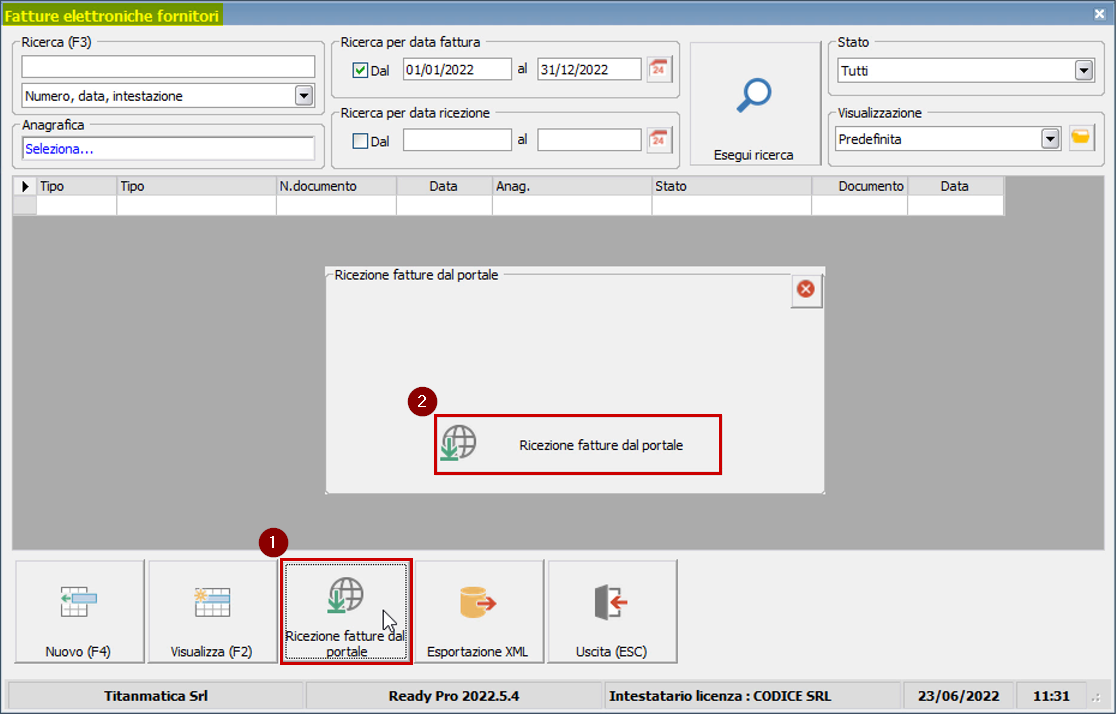
Task: Click Ricezione fatture dal portale in dialog
Action: click(578, 445)
